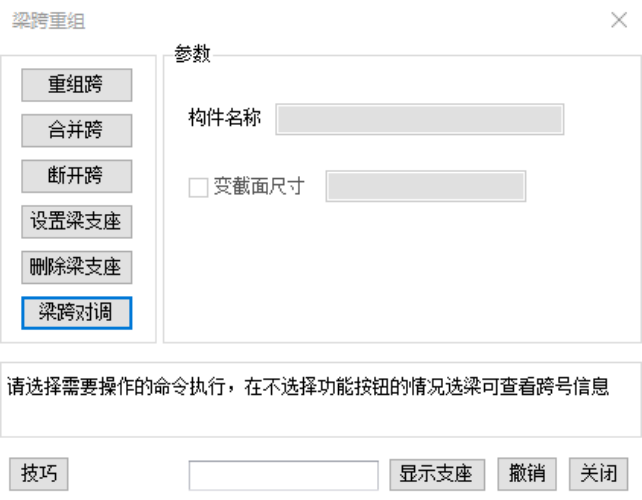Activate the 梁跨对调 button
642x500 pixels.
[x=77, y=311]
